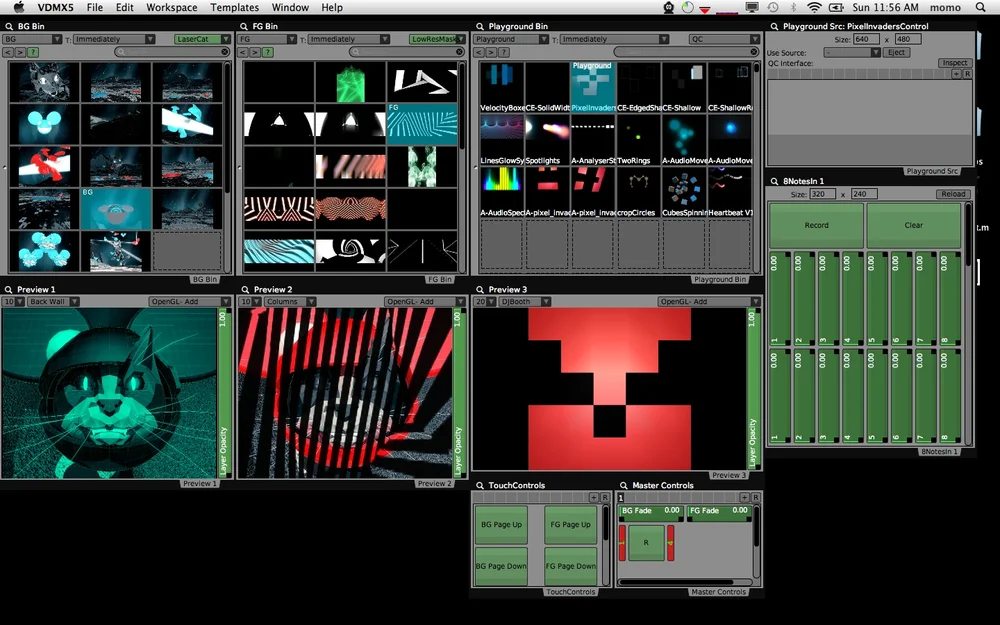Click the magnifier icon beside BG Bin title

9,26
